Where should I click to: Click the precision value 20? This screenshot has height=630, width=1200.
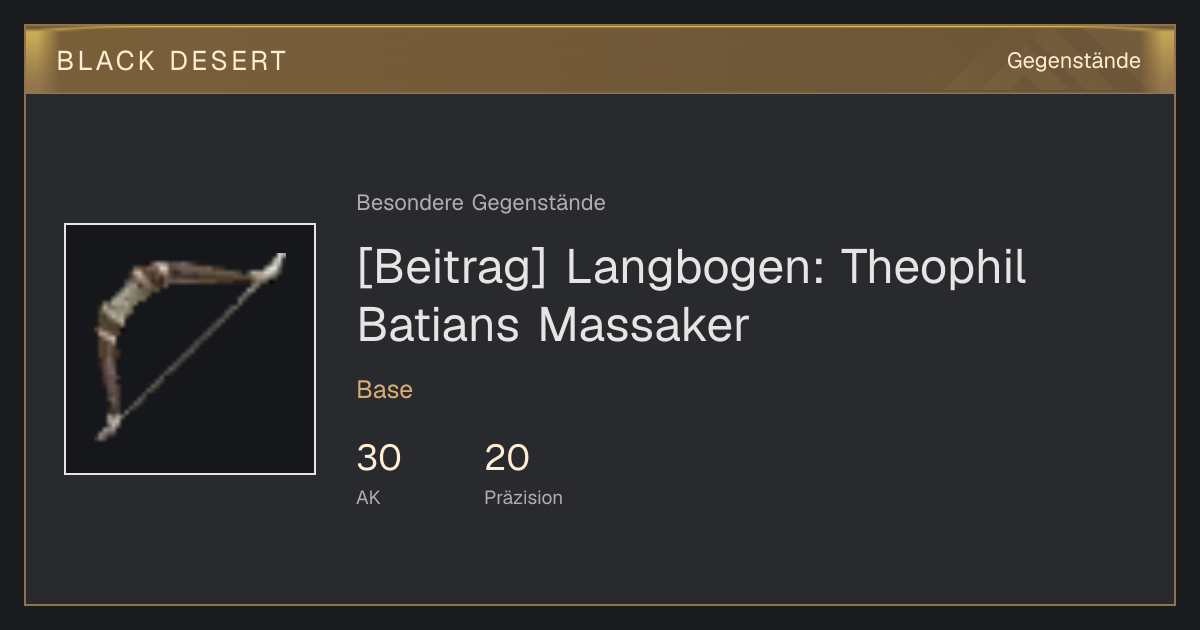point(507,458)
